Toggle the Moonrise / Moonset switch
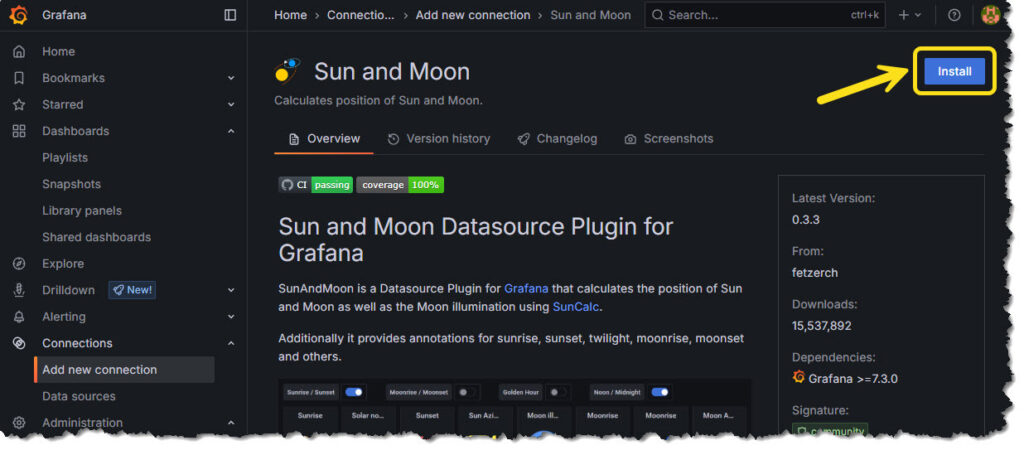Image resolution: width=1024 pixels, height=450 pixels. pos(466,393)
